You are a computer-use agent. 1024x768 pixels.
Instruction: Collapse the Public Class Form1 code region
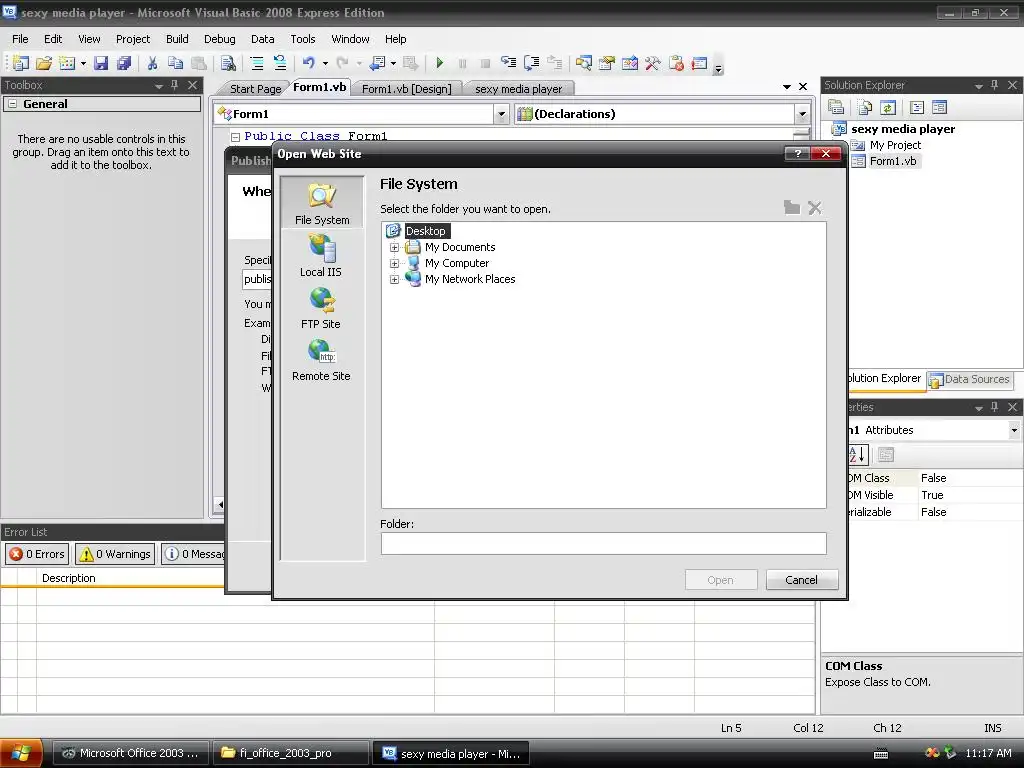click(236, 136)
